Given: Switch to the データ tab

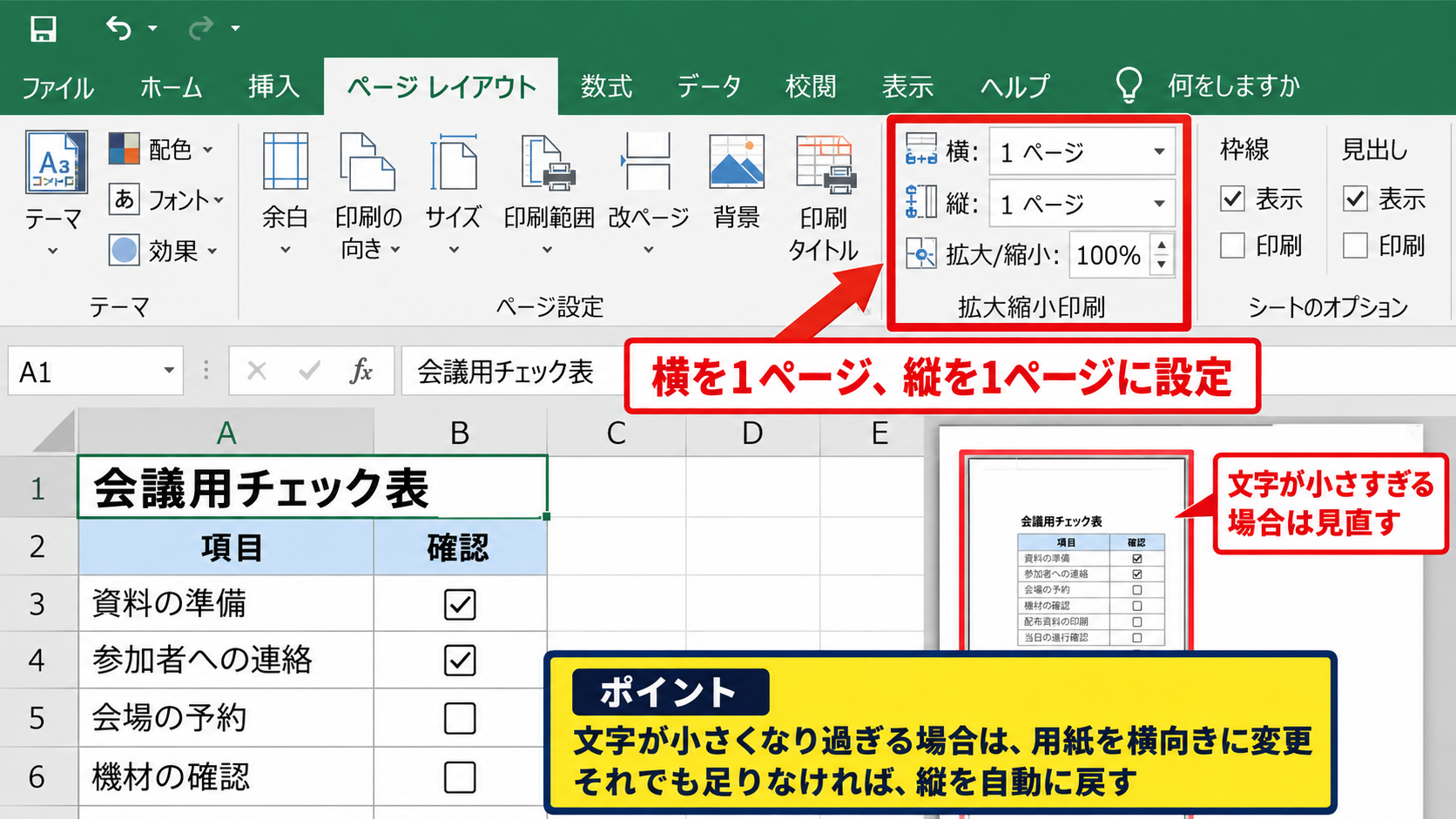Looking at the screenshot, I should (x=709, y=86).
